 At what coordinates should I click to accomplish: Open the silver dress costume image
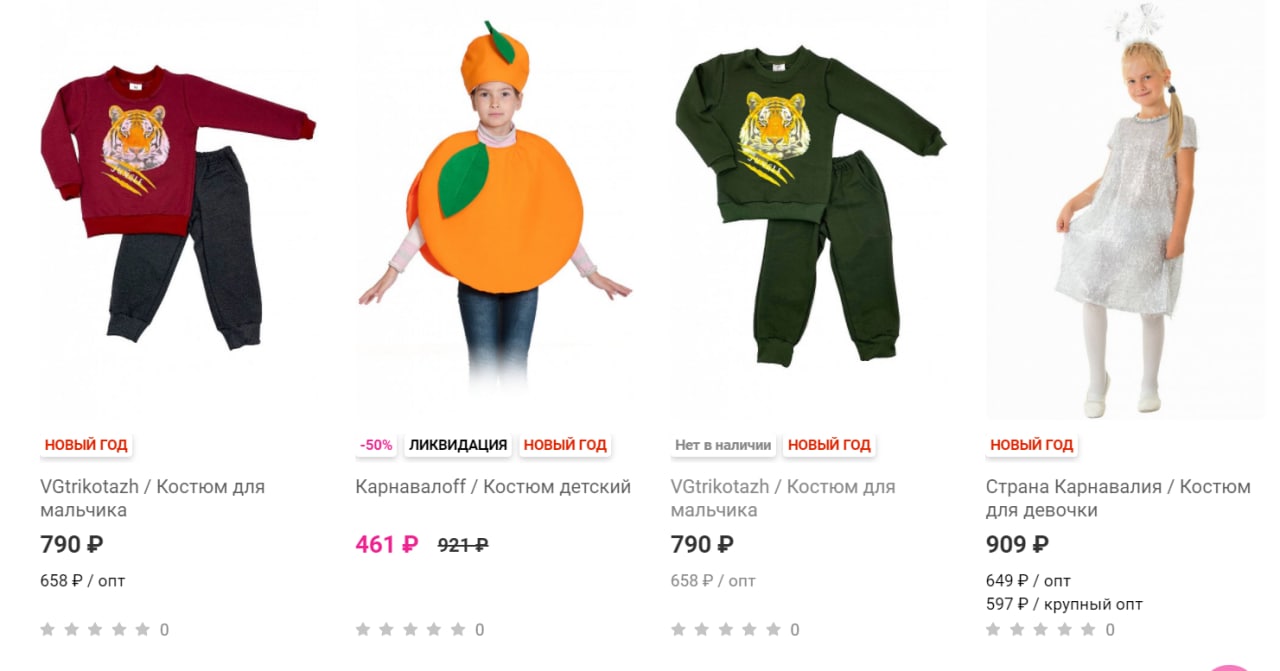click(1126, 210)
